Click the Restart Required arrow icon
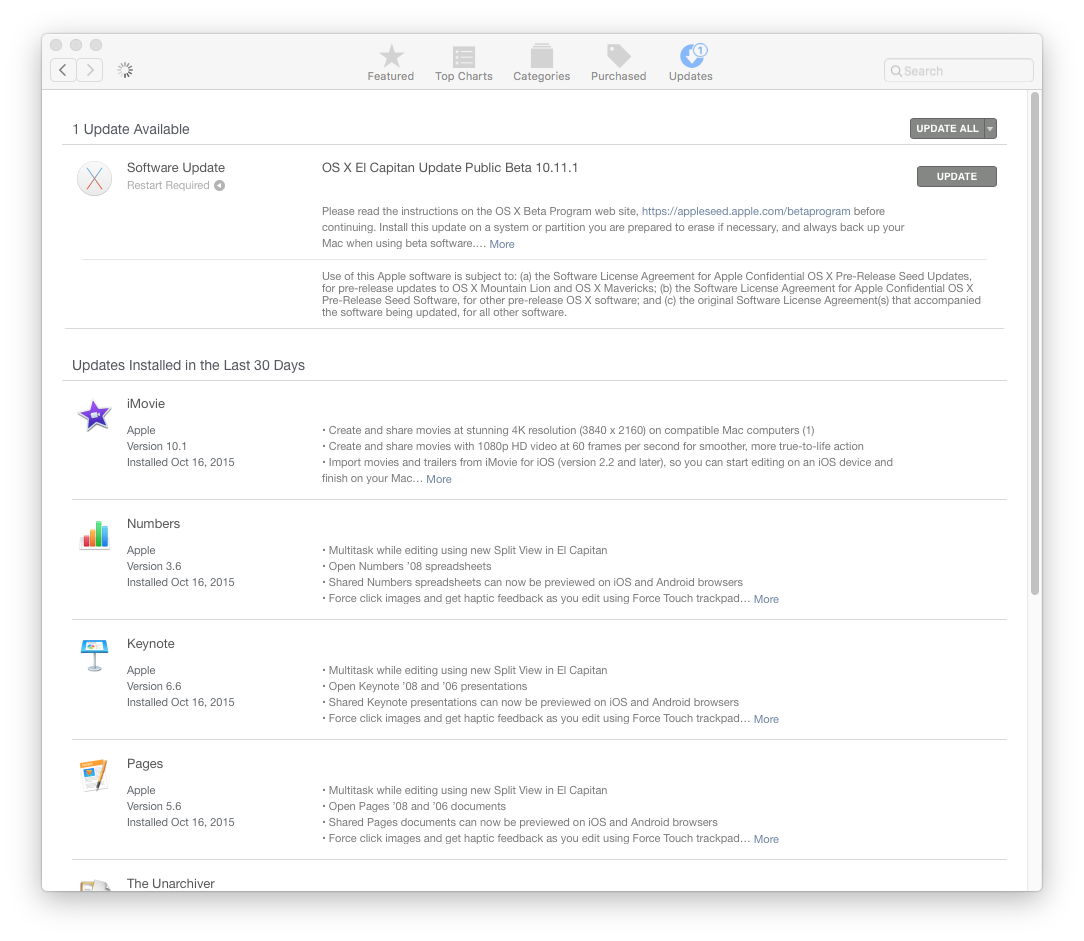1084x941 pixels. click(219, 185)
